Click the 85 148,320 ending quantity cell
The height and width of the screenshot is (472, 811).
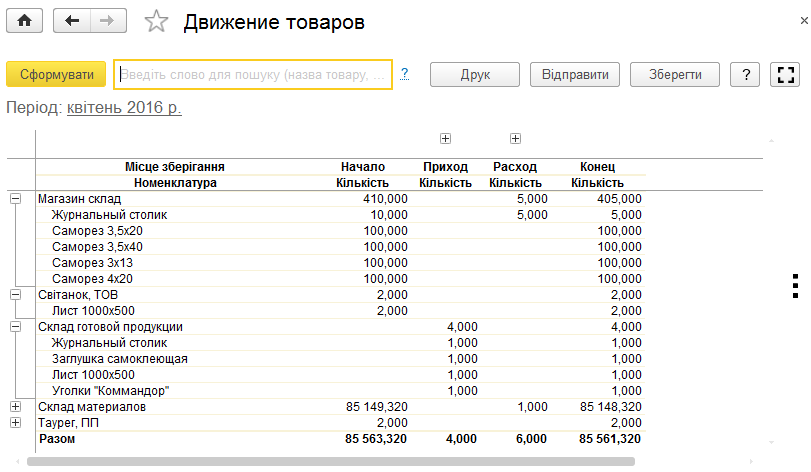click(x=611, y=407)
